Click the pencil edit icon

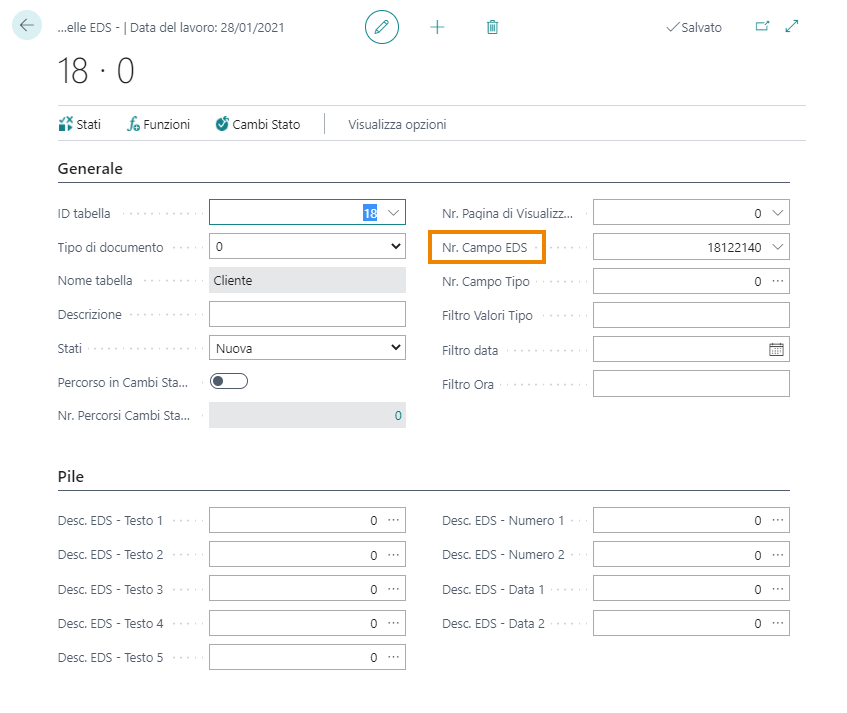point(381,27)
